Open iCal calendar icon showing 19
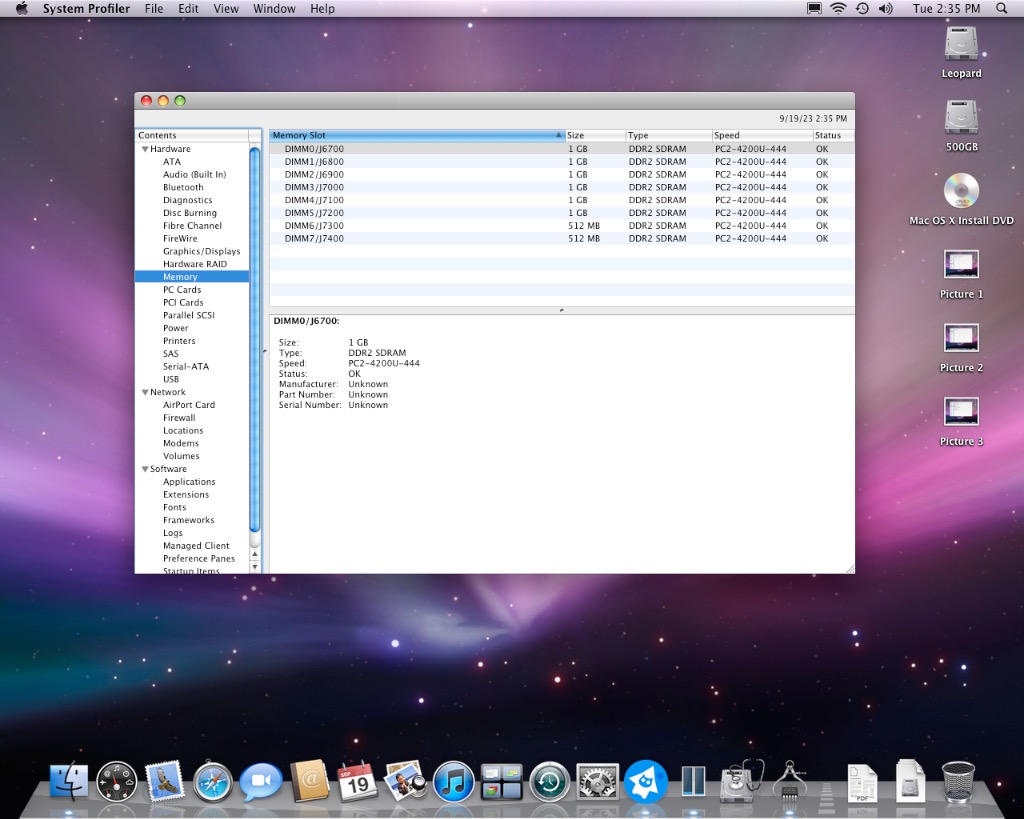 point(357,781)
